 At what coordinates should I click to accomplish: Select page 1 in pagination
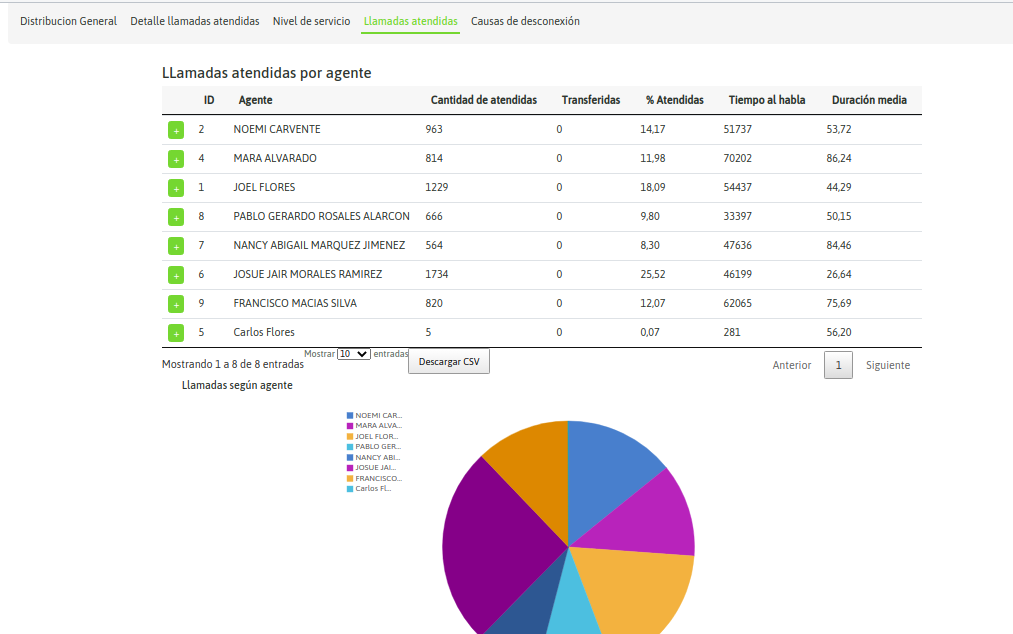point(839,365)
